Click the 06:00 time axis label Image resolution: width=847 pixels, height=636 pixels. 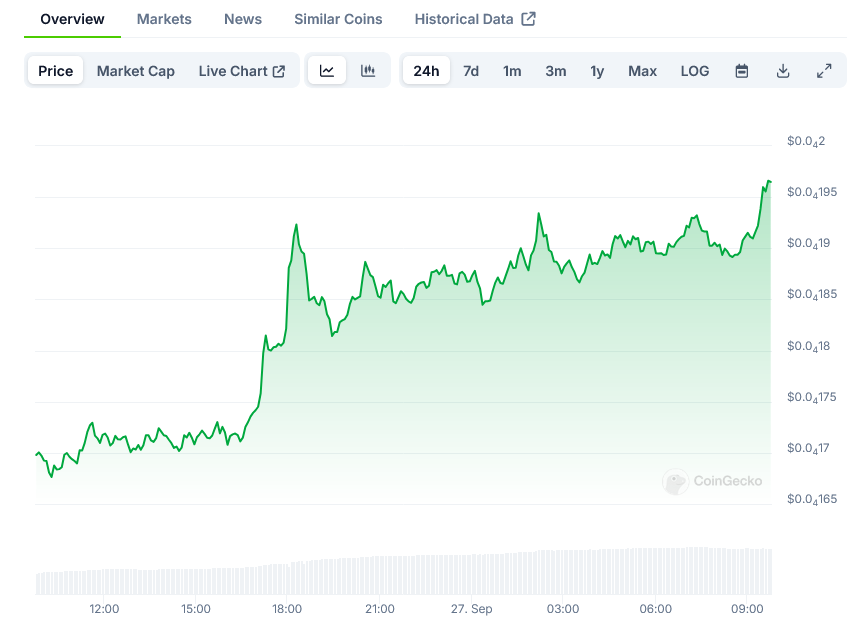(656, 609)
